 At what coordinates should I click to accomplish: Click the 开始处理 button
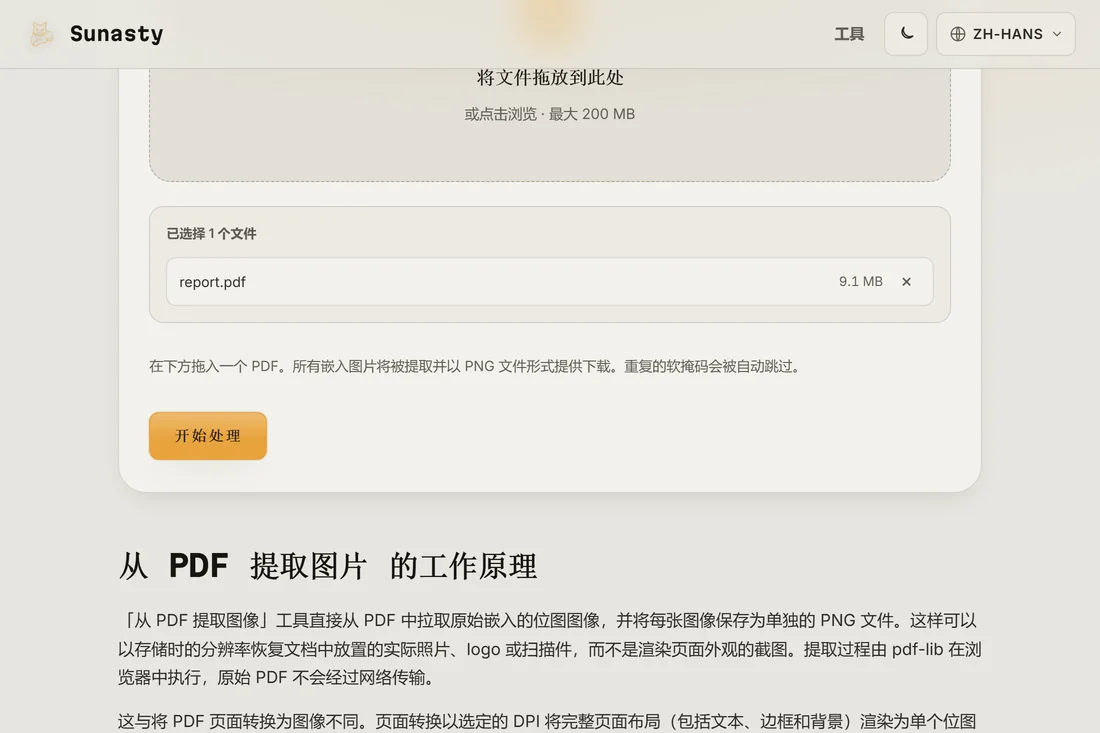pyautogui.click(x=208, y=436)
